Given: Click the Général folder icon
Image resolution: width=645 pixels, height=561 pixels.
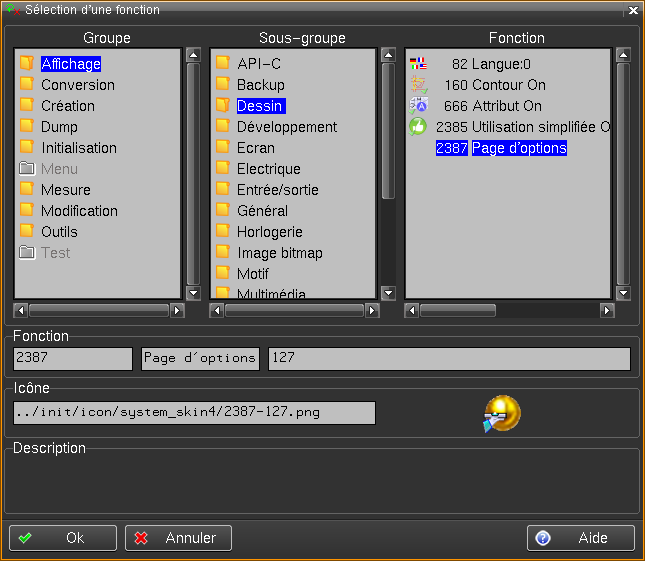Looking at the screenshot, I should click(x=223, y=210).
